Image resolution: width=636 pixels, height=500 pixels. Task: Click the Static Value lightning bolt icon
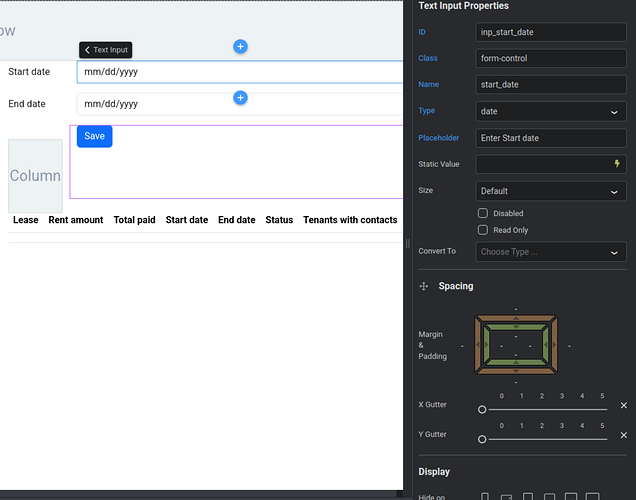click(x=617, y=163)
